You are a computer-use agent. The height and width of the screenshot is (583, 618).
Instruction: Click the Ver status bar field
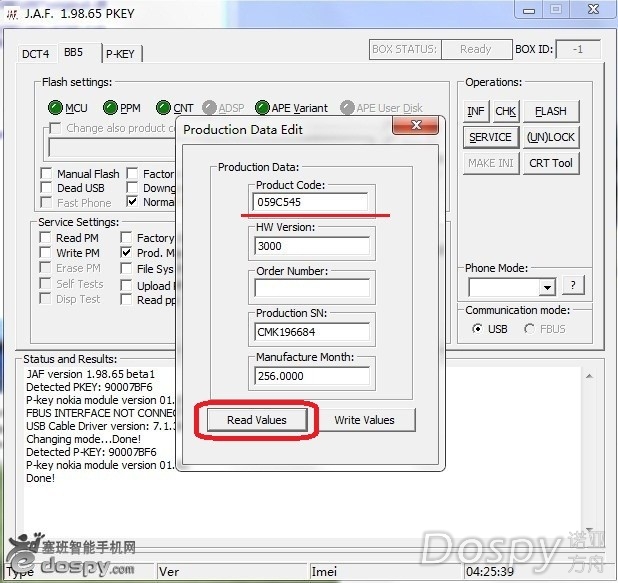point(232,571)
